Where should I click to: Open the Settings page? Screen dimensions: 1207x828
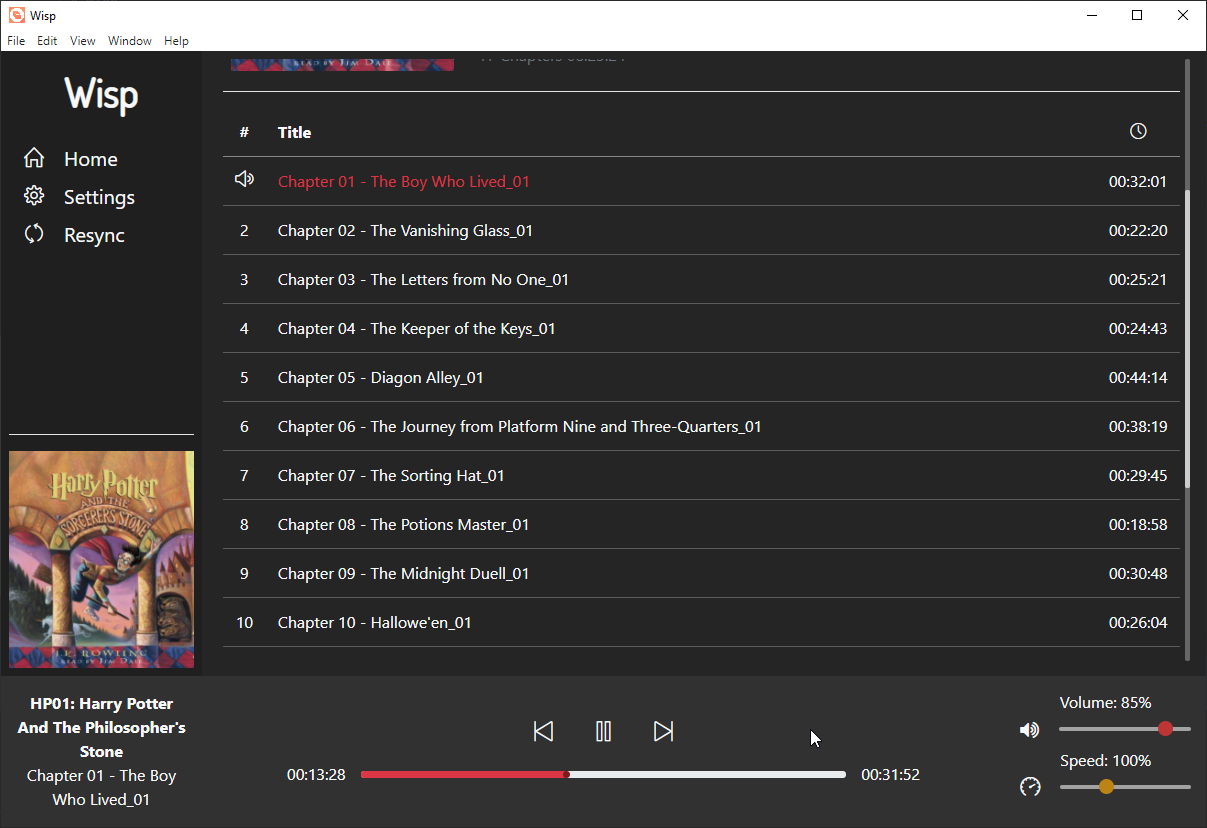(x=99, y=197)
